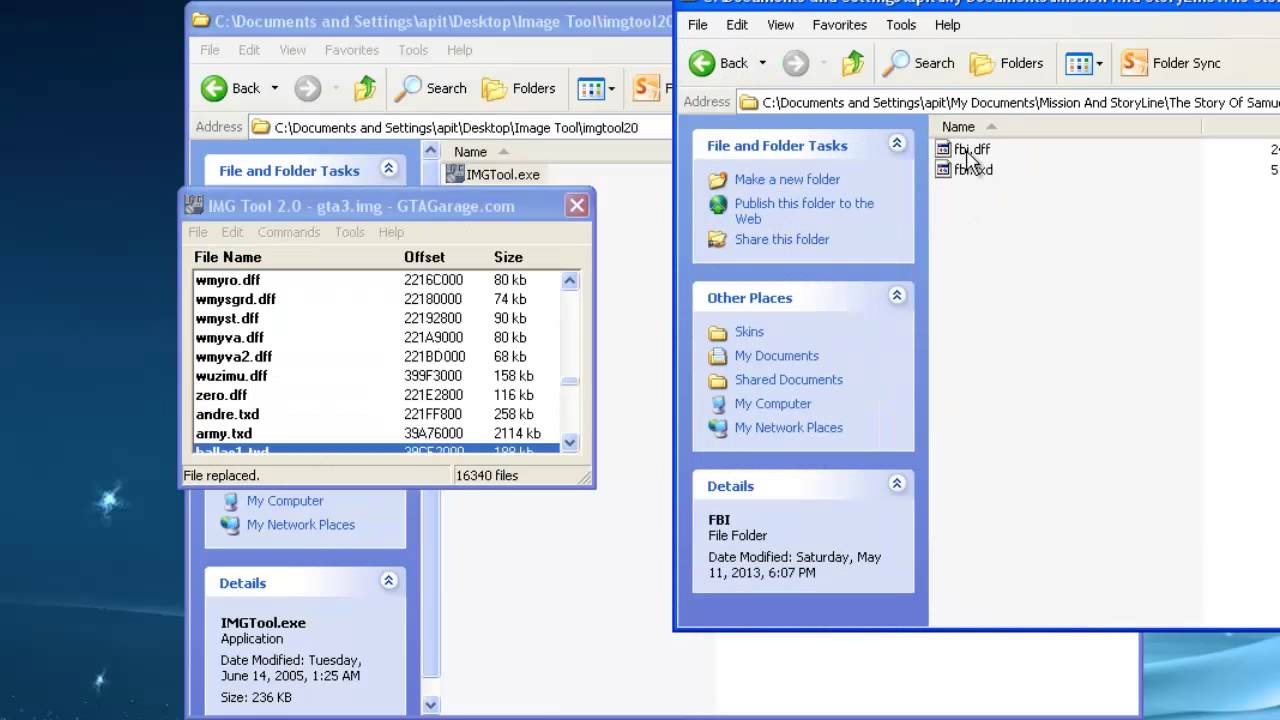Open View menu in FBI folder window
Screen dimensions: 1280x720
click(x=780, y=25)
